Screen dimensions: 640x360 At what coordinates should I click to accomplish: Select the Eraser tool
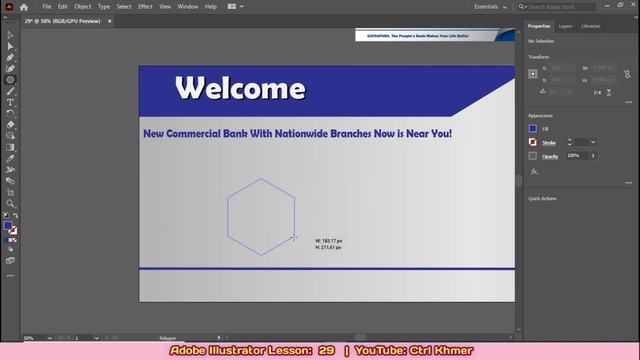coord(10,125)
